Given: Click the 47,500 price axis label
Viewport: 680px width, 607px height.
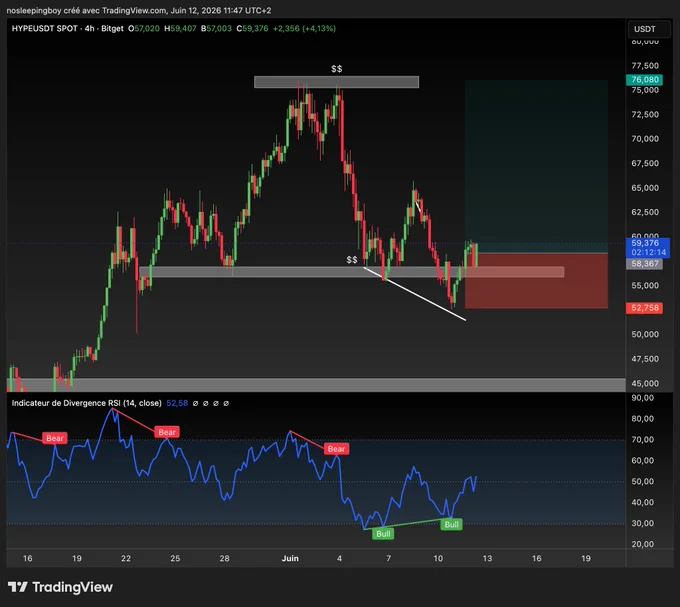Looking at the screenshot, I should (645, 359).
